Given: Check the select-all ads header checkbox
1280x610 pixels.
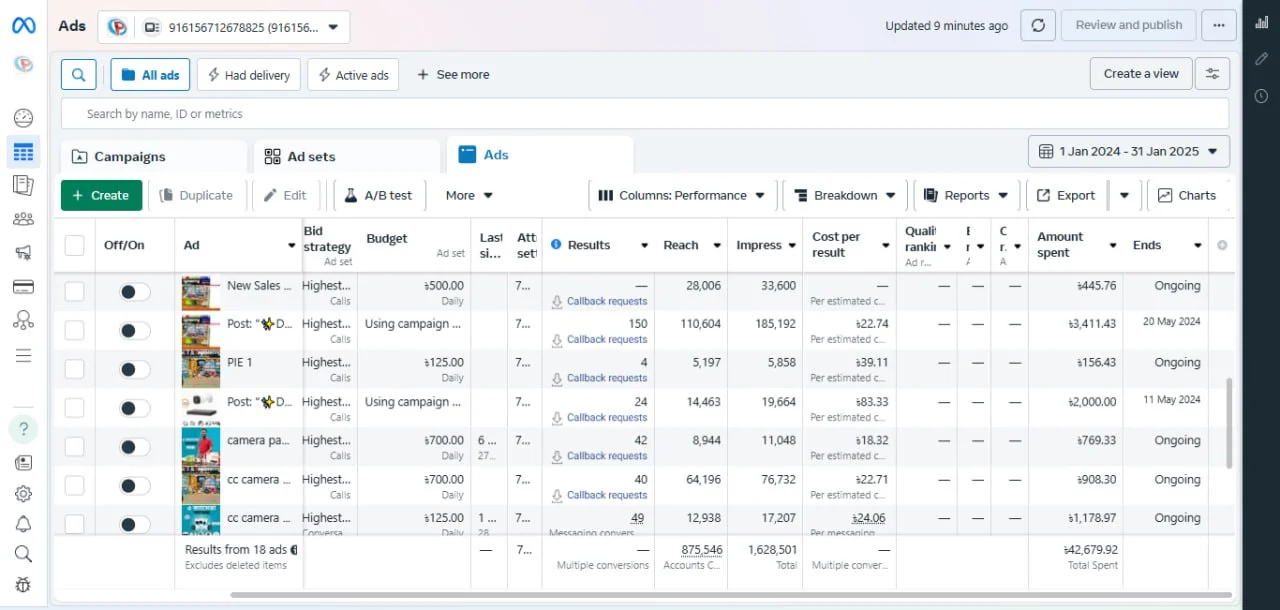Looking at the screenshot, I should (x=75, y=245).
